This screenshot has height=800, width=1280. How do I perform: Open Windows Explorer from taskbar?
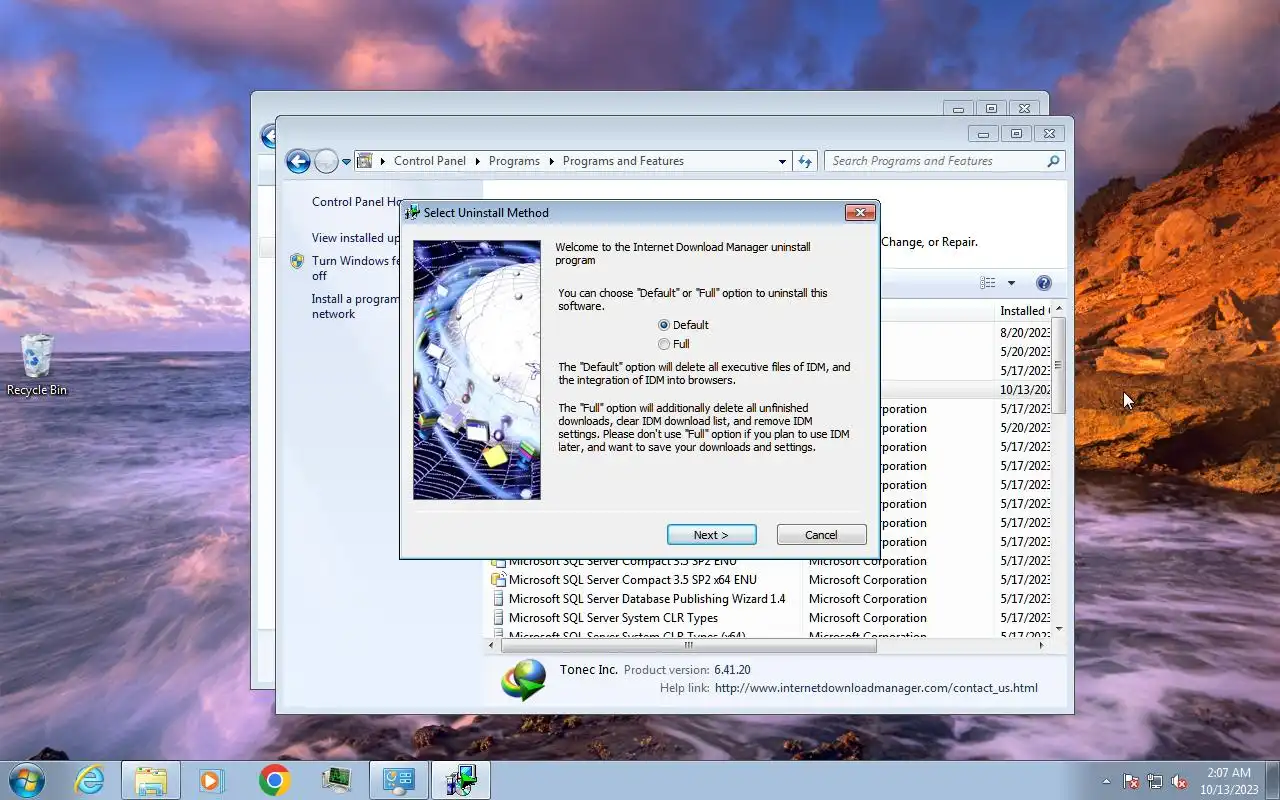(151, 780)
